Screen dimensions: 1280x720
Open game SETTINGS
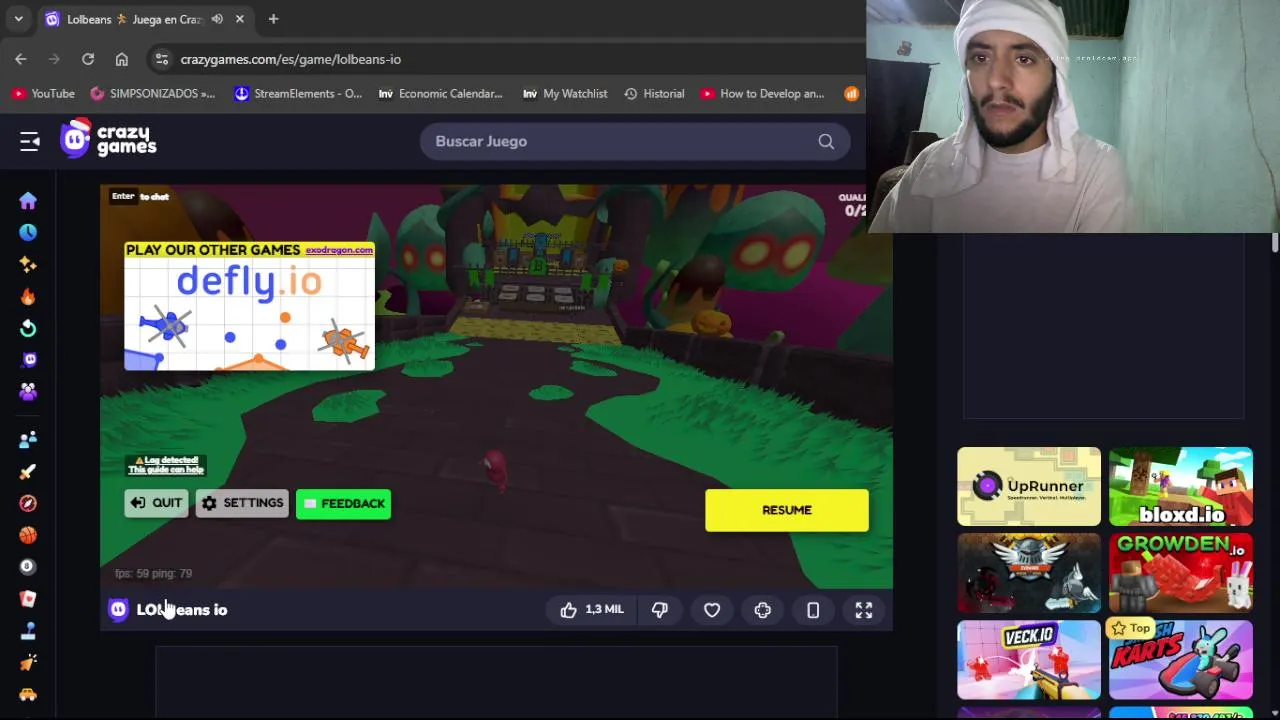click(242, 503)
